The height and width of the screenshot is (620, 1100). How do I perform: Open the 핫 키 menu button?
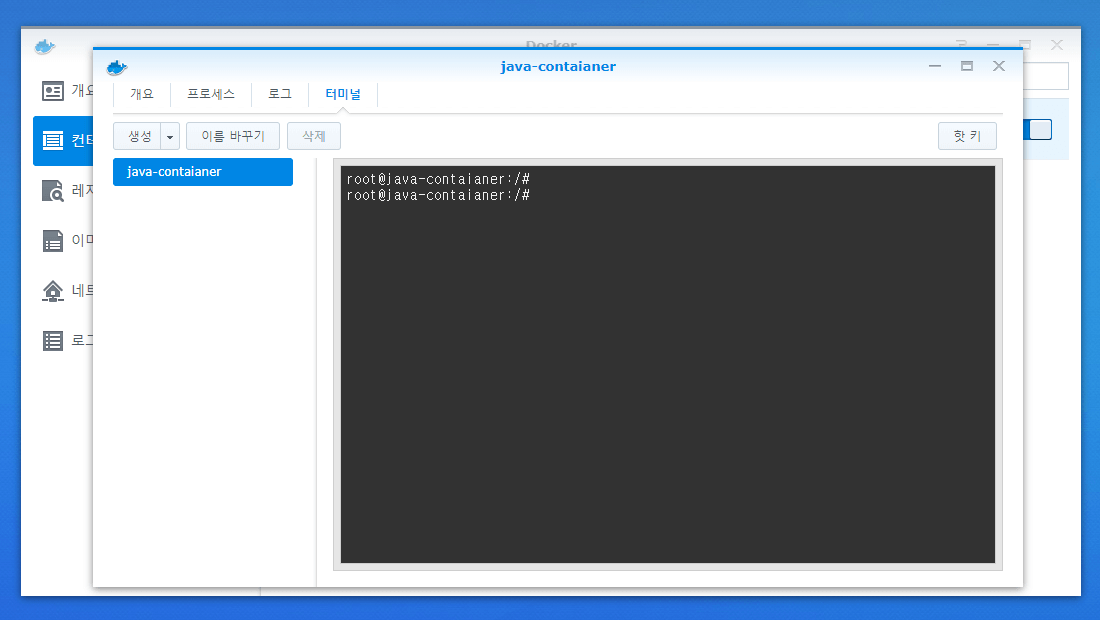967,136
